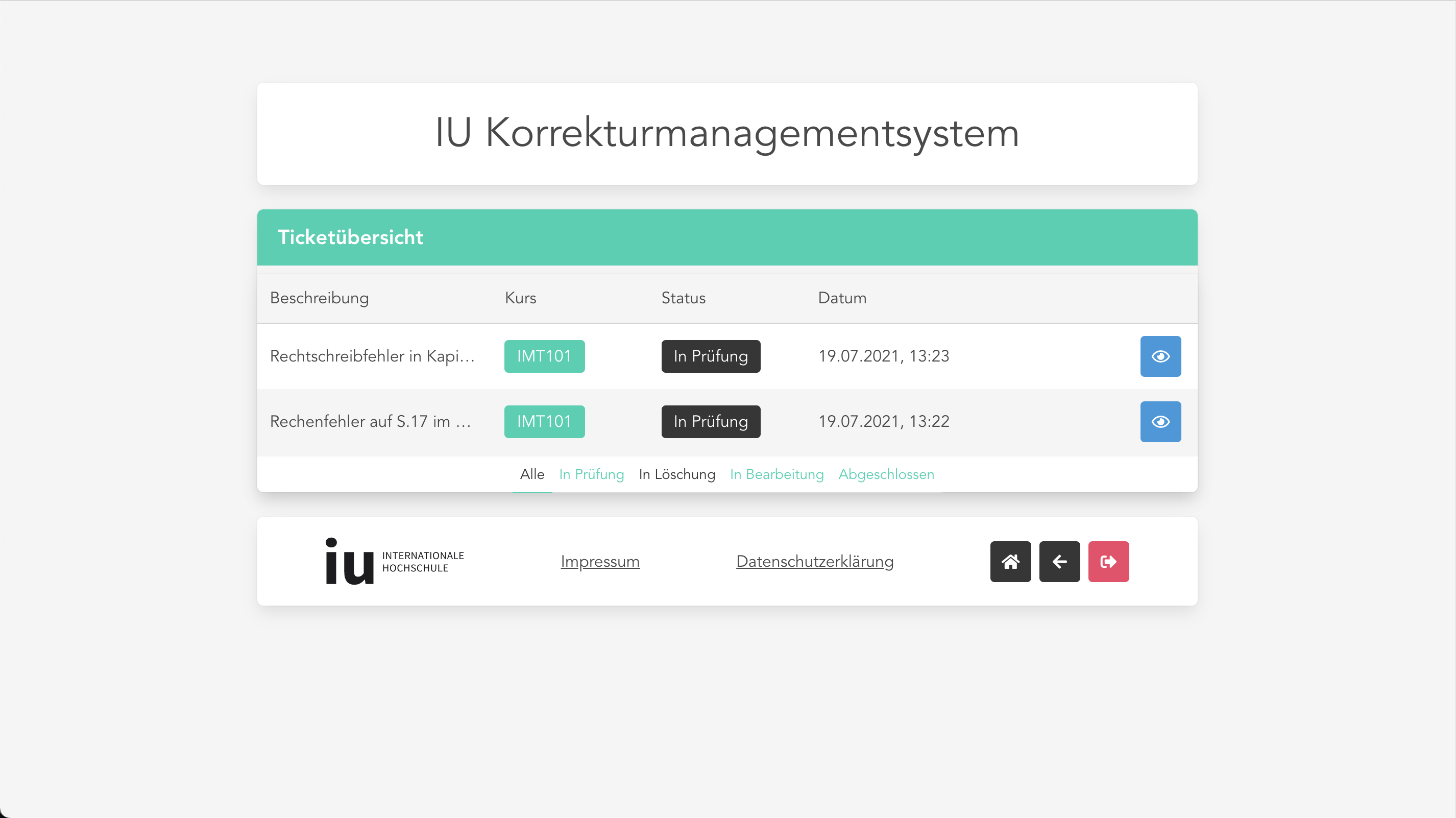Open the Impressum link

pyautogui.click(x=600, y=561)
